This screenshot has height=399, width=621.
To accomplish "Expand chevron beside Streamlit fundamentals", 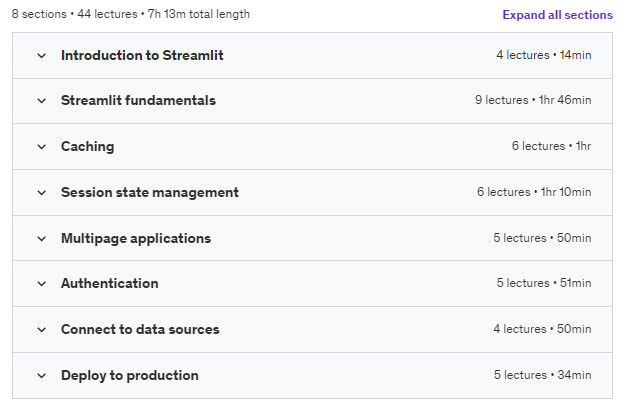I will click(42, 101).
